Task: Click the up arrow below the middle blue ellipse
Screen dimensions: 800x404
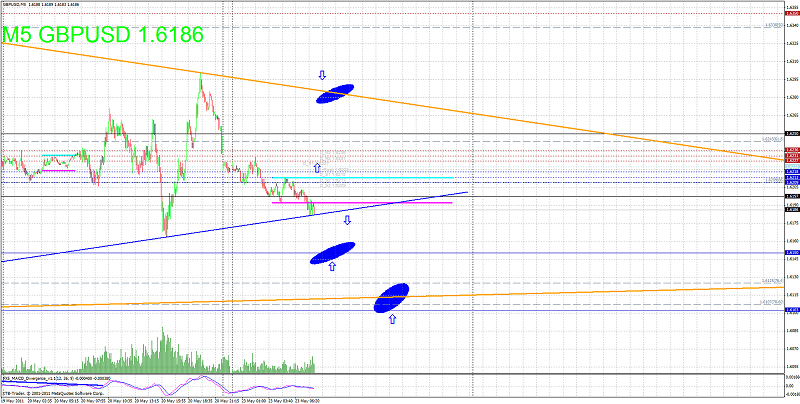Action: [332, 266]
